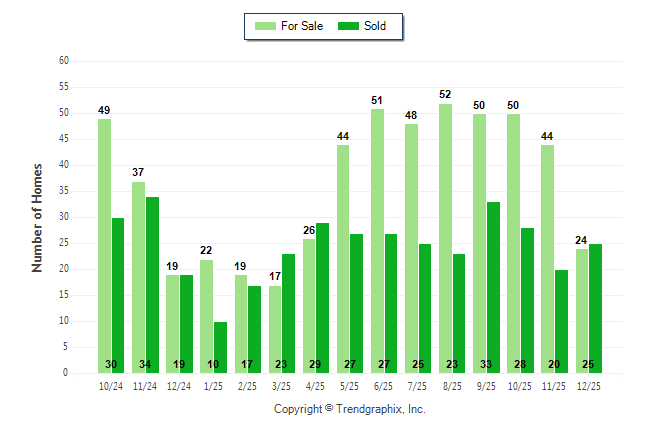Select the 11/24 Sold bar showing 34
Image resolution: width=646 pixels, height=434 pixels.
152,285
